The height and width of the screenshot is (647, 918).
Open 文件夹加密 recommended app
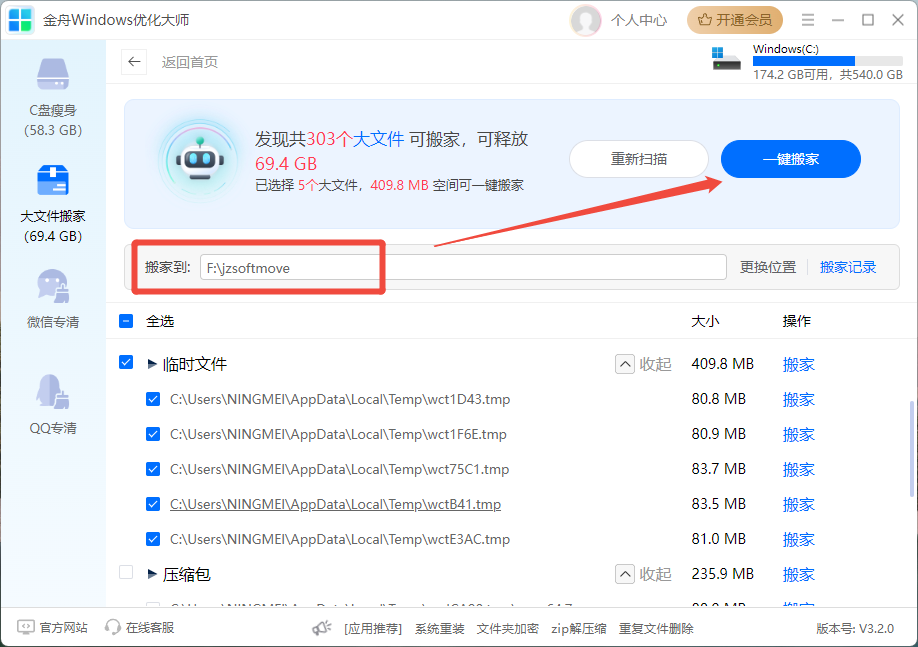pos(508,628)
